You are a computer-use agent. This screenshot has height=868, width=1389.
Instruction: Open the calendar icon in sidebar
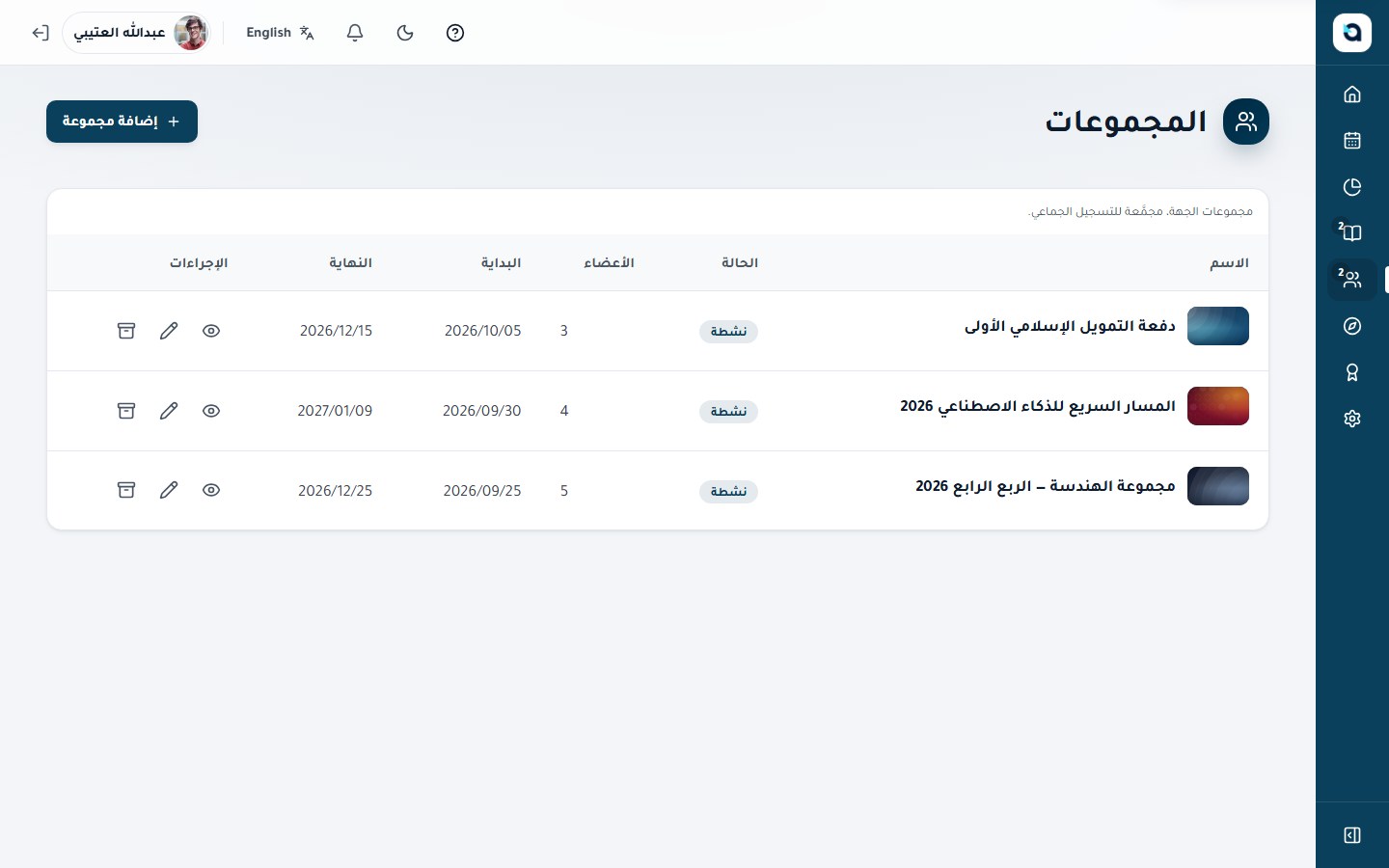[x=1352, y=141]
